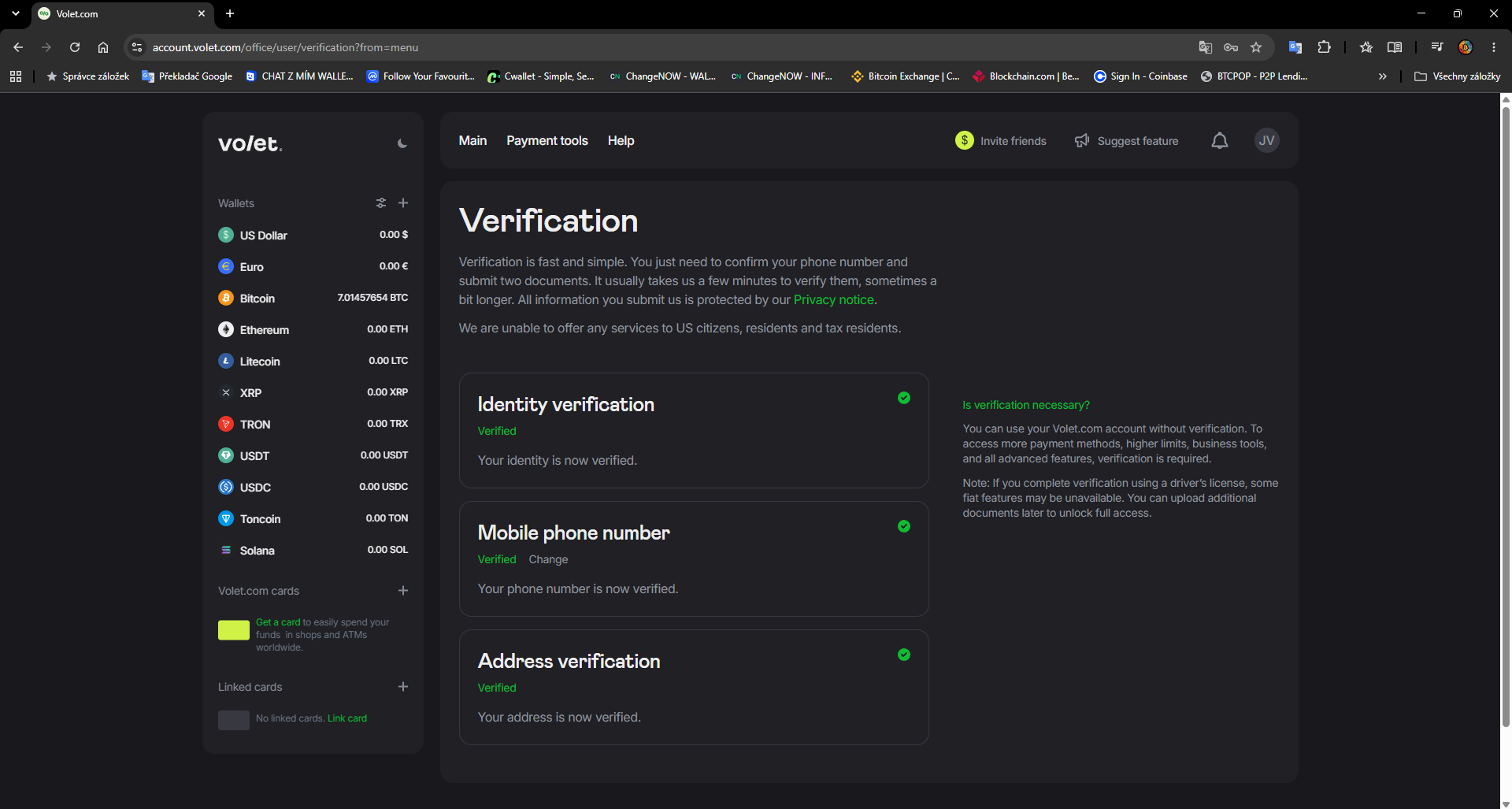Select the USDT wallet
Image resolution: width=1512 pixels, height=809 pixels.
tap(313, 455)
